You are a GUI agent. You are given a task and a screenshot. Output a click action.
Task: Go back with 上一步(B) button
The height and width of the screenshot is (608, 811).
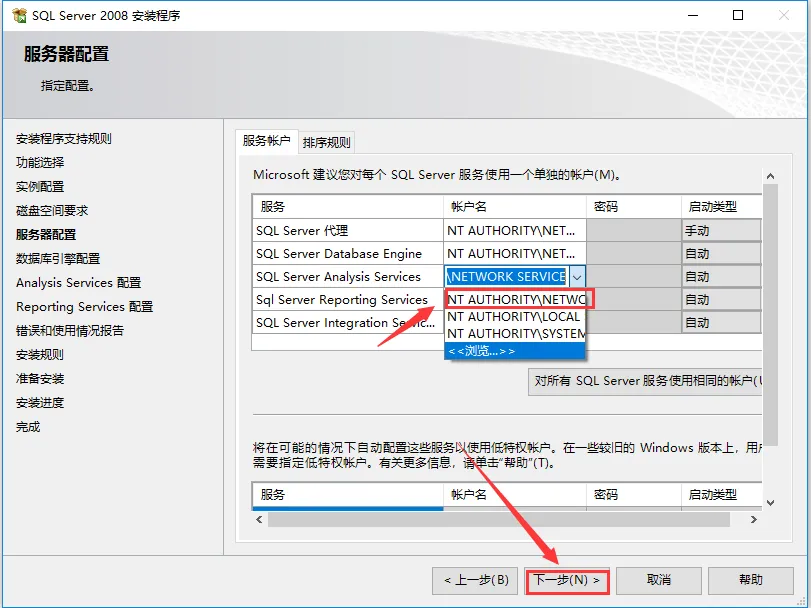tap(476, 580)
